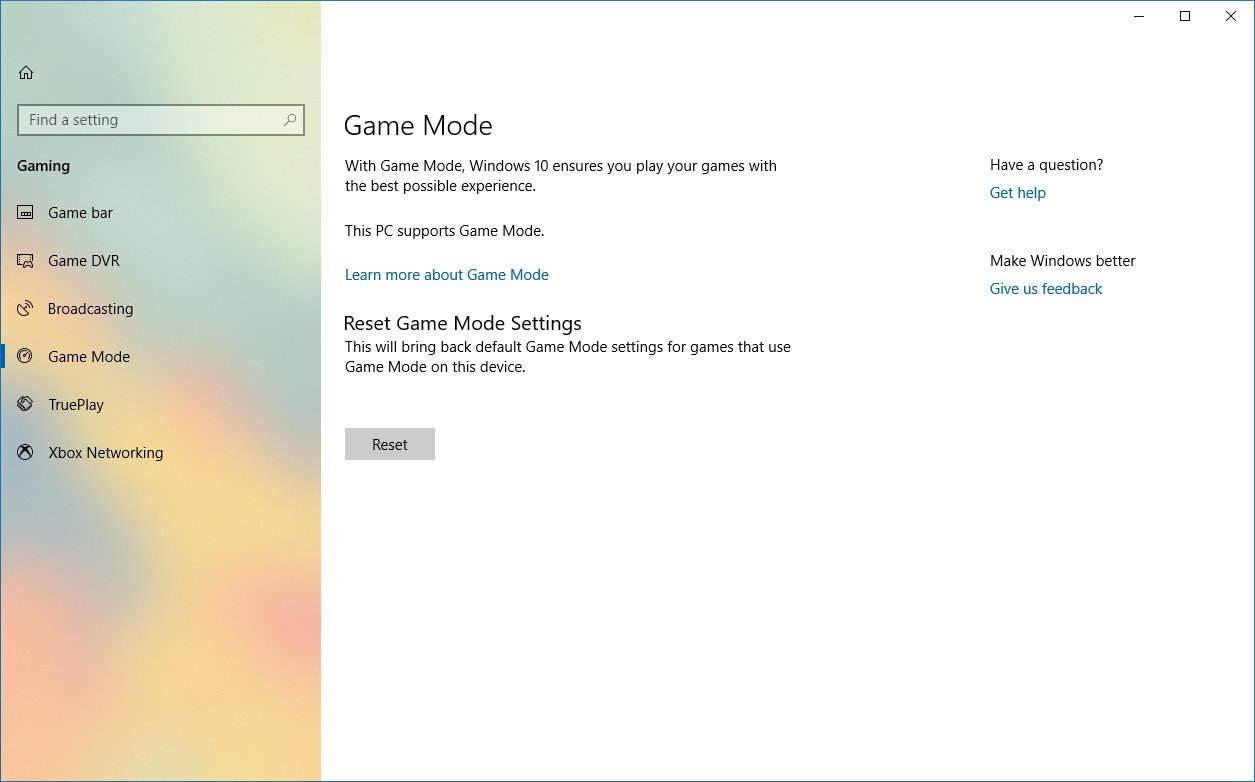Screen dimensions: 1255x782
Task: Select Game Mode in the sidebar
Action: (x=161, y=357)
